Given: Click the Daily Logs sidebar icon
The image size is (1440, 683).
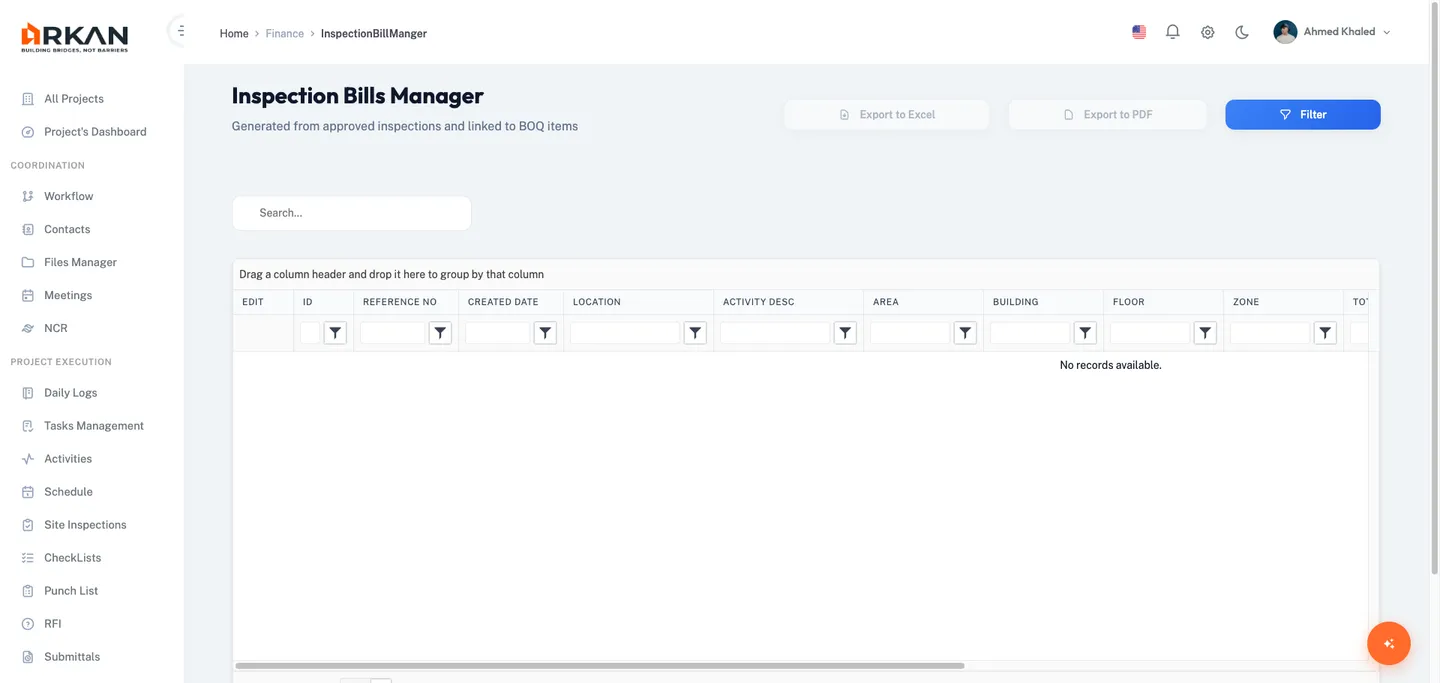Looking at the screenshot, I should [x=26, y=392].
